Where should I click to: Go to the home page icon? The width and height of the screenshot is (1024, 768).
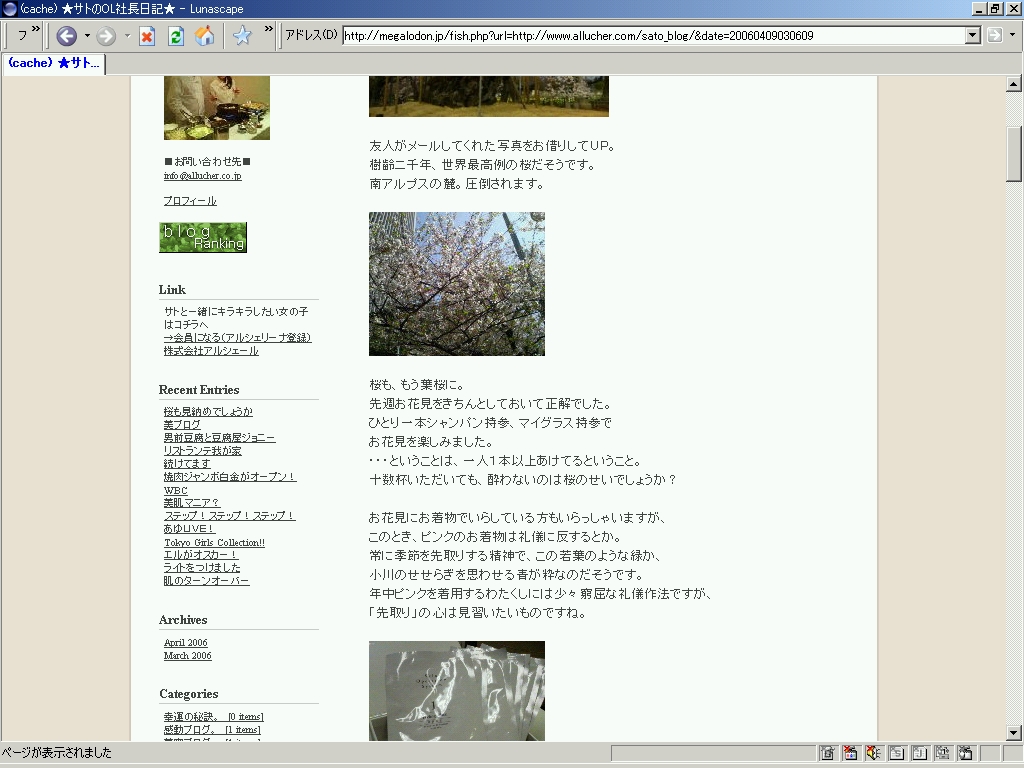[204, 36]
